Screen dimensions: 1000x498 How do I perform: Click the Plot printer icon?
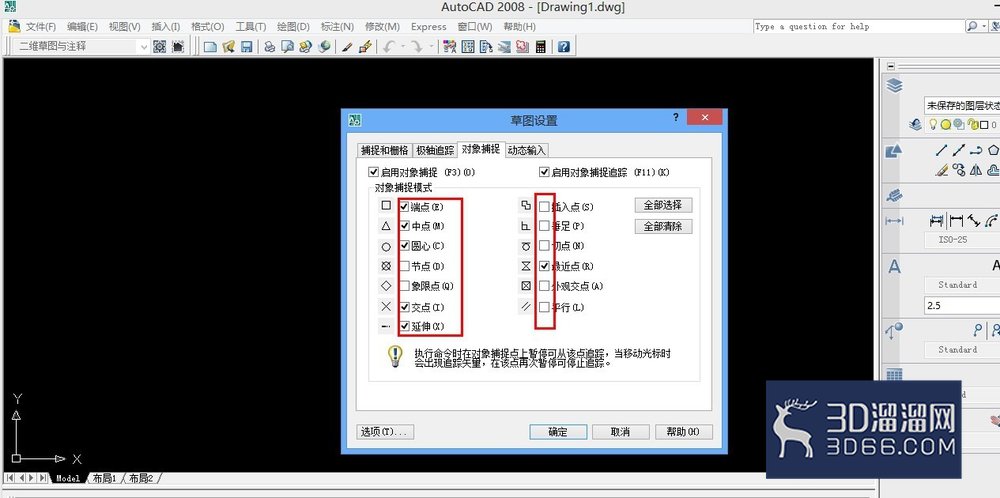[x=270, y=47]
